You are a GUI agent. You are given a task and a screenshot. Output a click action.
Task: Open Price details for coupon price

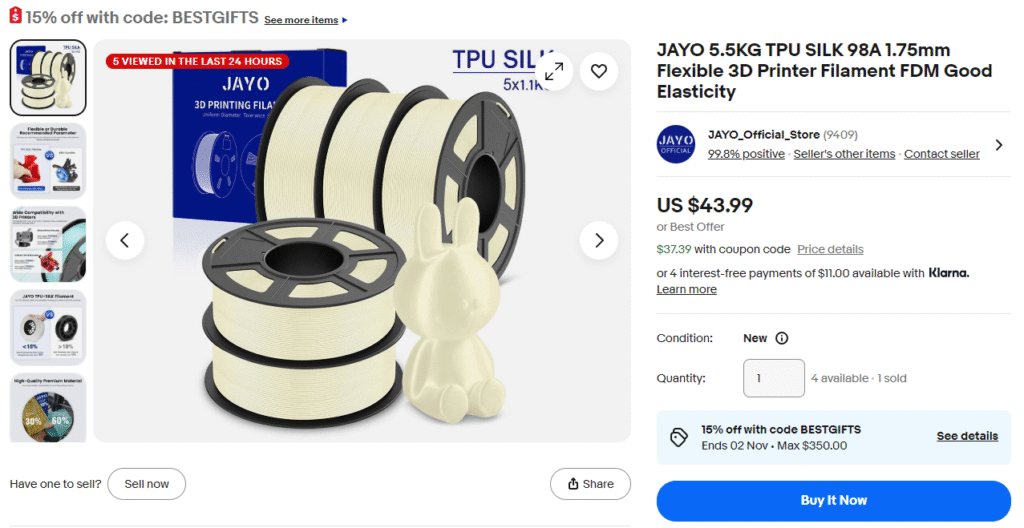[830, 249]
